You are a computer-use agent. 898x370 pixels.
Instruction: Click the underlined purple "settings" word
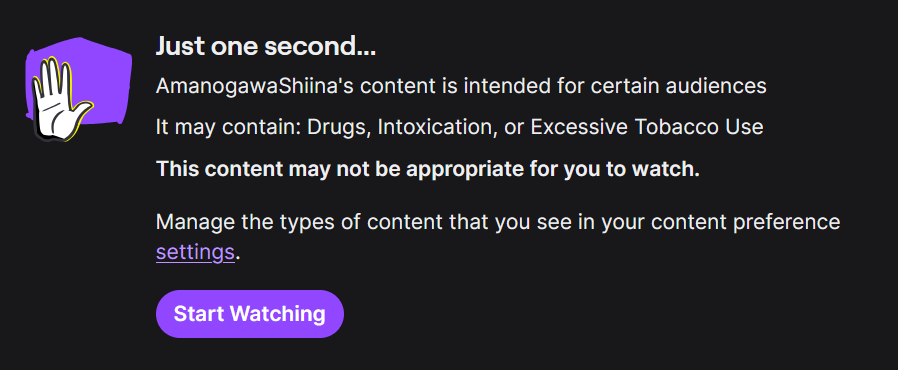[x=195, y=252]
